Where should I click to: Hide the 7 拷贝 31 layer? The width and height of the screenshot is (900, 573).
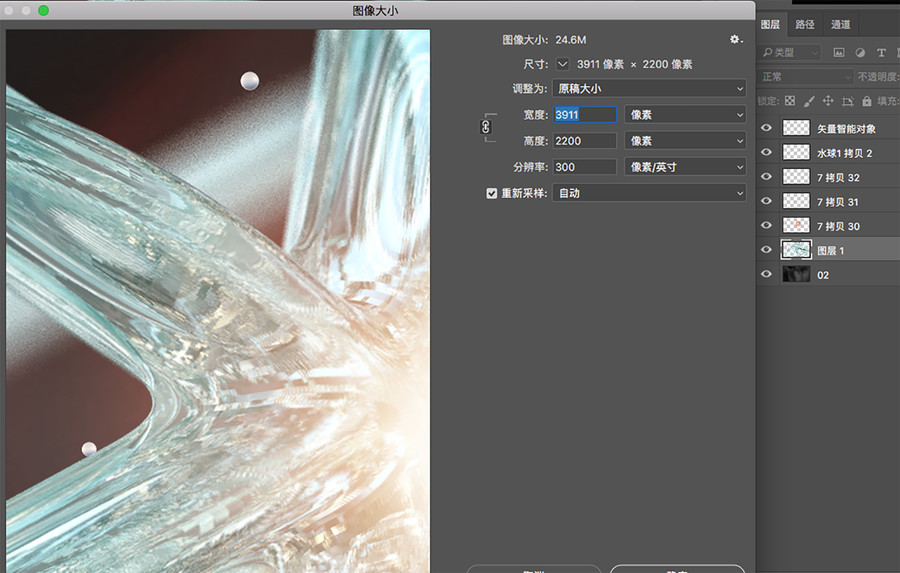[766, 201]
